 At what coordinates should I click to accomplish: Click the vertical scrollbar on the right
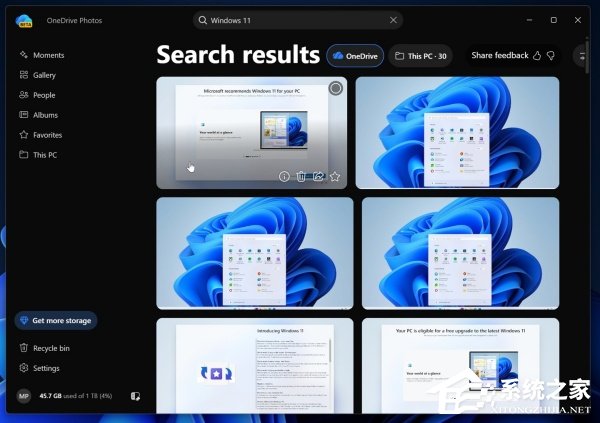(587, 57)
